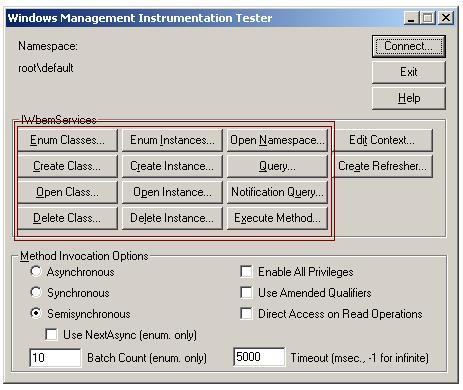Open Namespace... button
This screenshot has height=390, width=463.
(277, 140)
